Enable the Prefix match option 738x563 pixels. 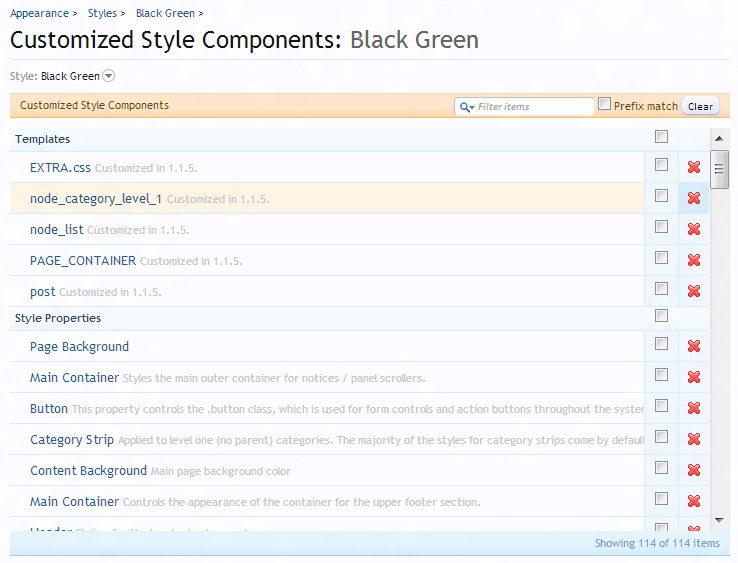pyautogui.click(x=604, y=104)
